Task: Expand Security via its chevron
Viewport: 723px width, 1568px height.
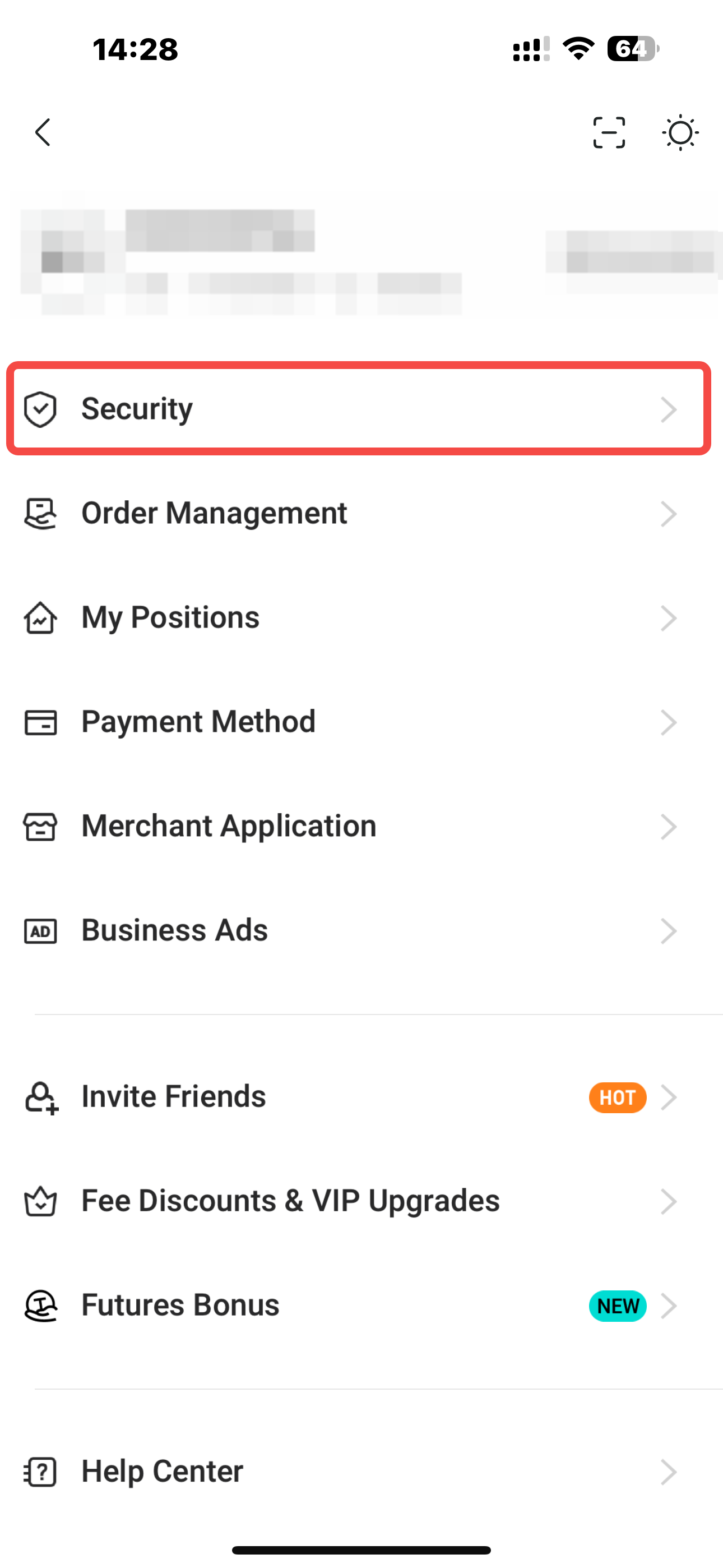Action: pos(668,409)
